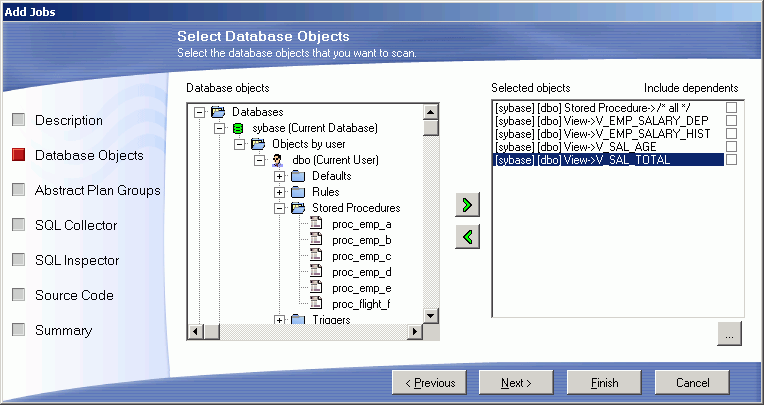Click the gray SQL Collector step marker
Screen dimensions: 764x405
(x=19, y=225)
